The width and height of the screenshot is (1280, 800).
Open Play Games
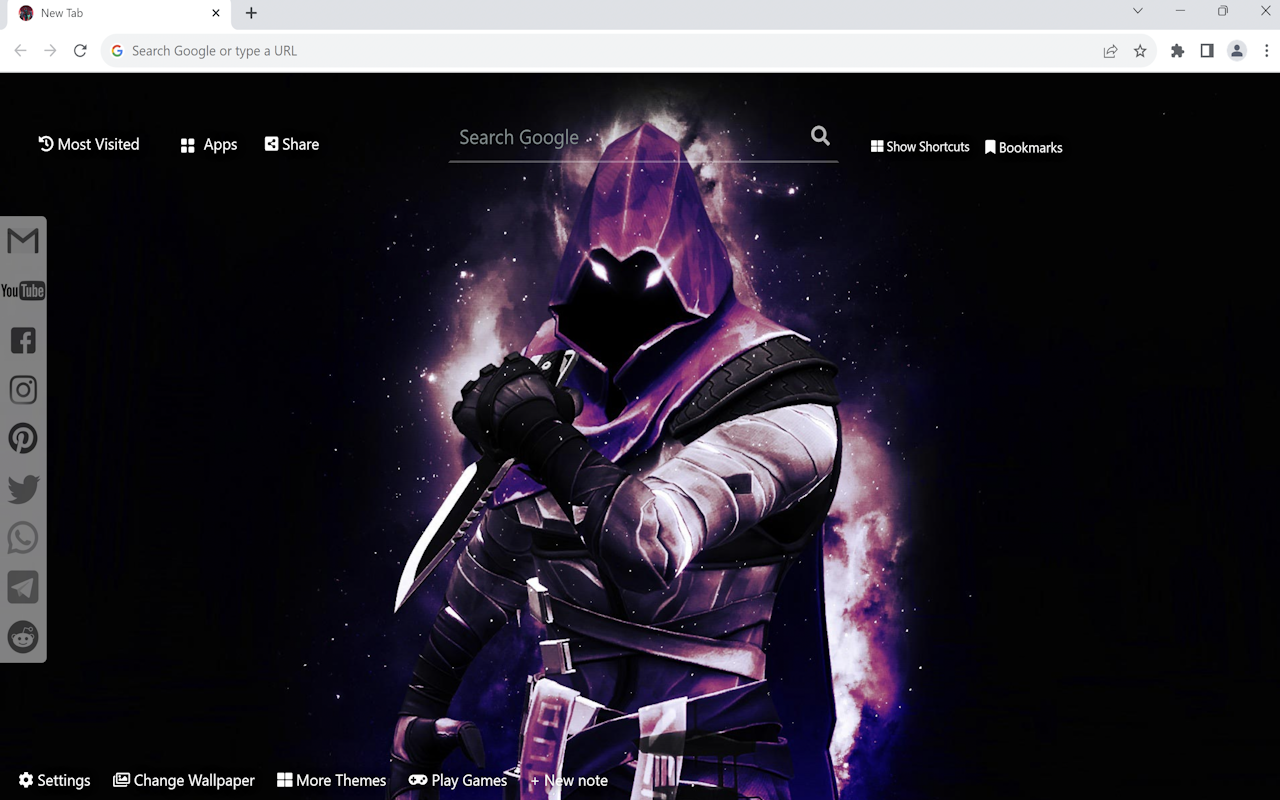458,780
